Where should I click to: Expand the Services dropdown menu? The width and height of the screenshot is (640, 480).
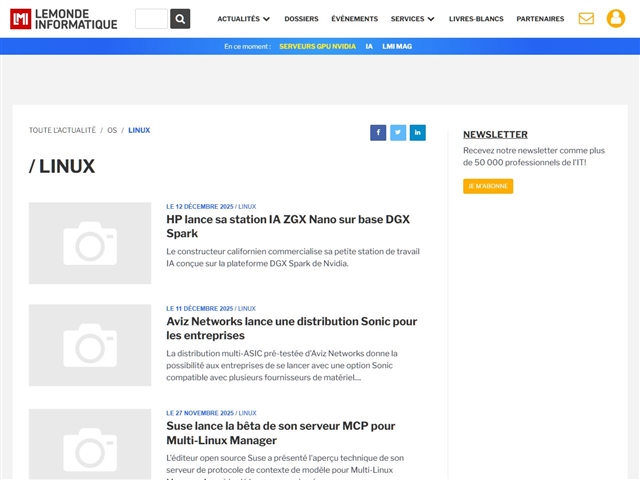[x=412, y=19]
